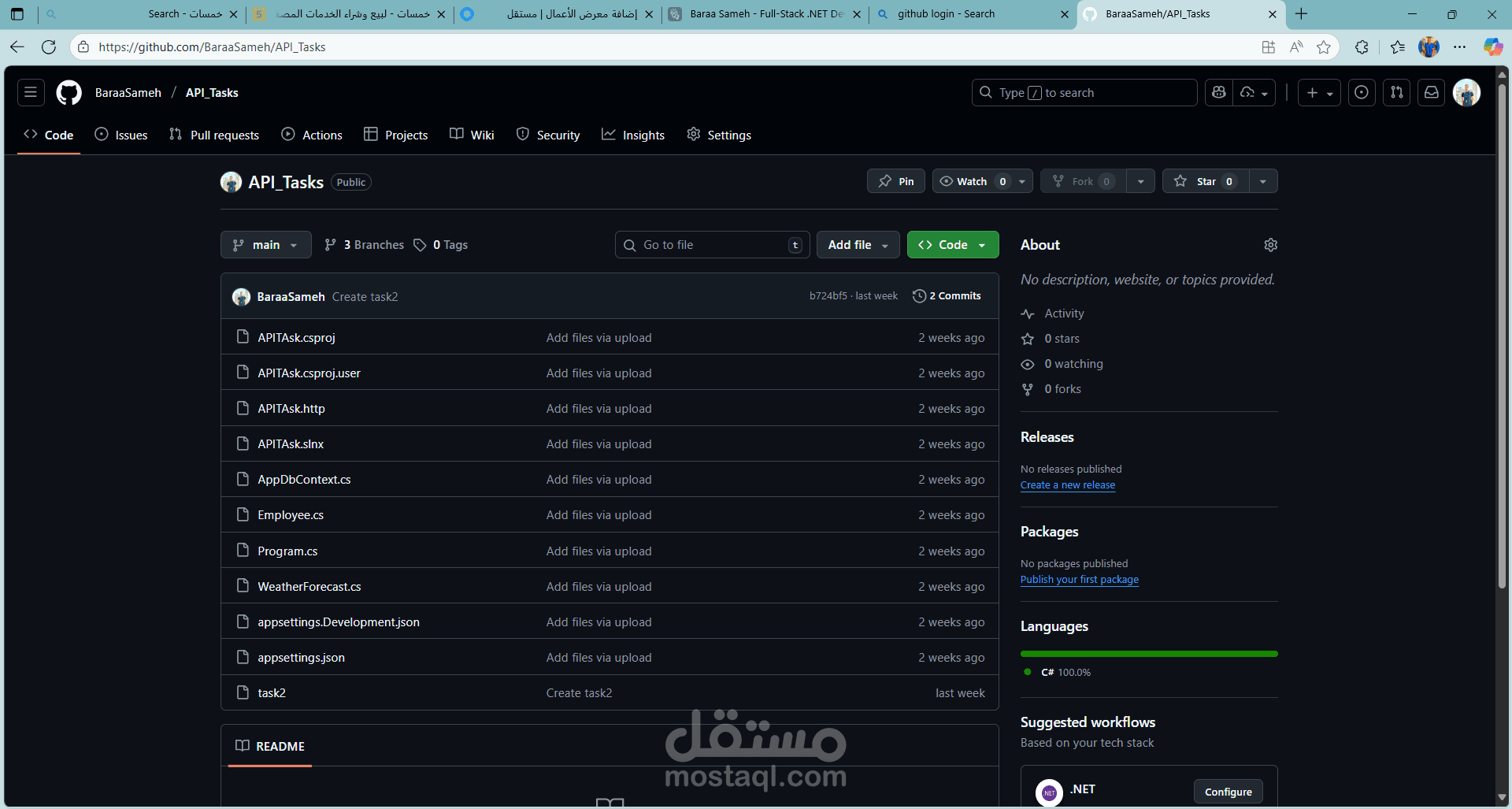Click Publish your first package link

point(1080,580)
